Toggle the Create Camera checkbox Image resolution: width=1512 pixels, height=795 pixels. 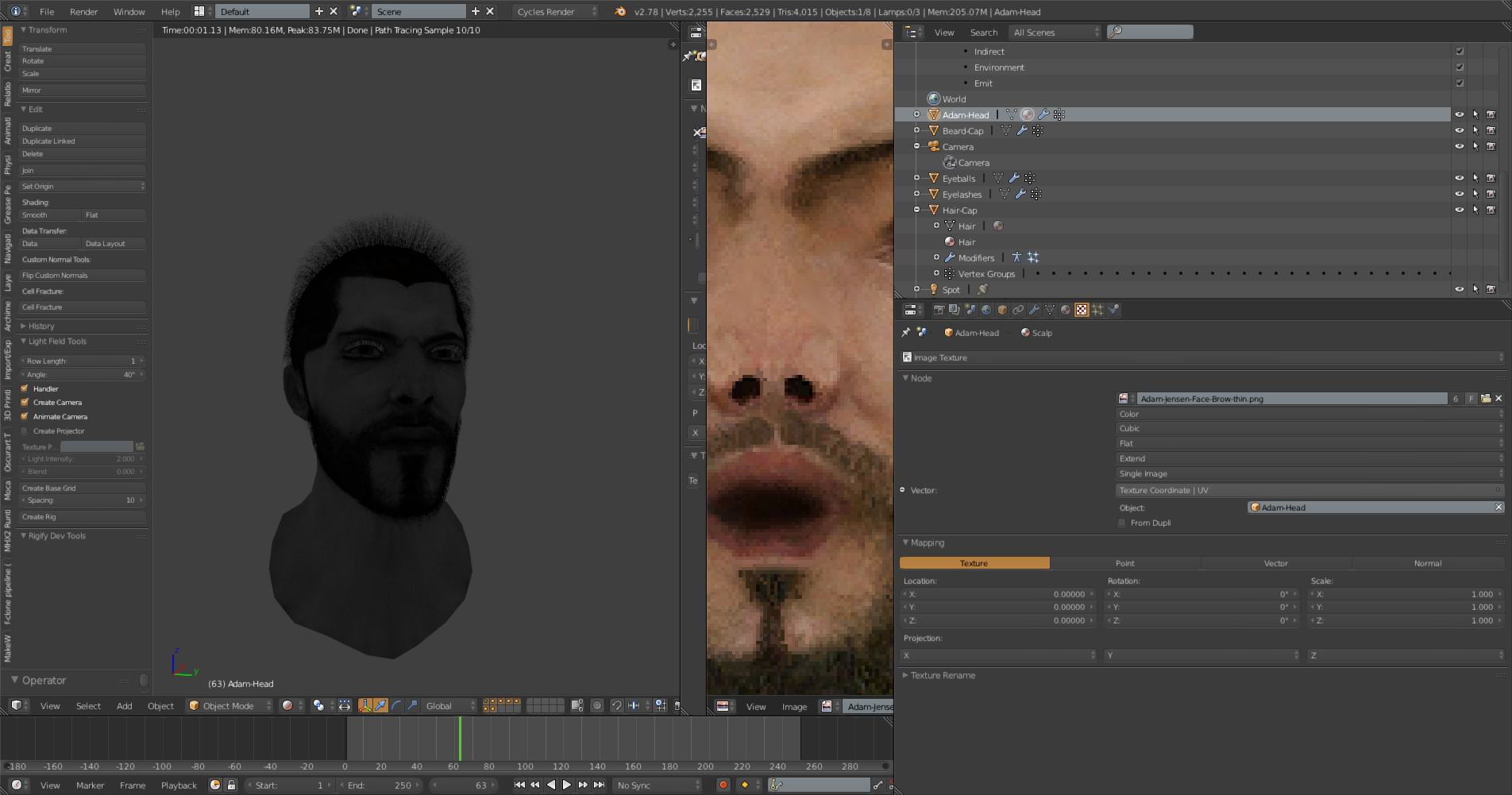25,402
